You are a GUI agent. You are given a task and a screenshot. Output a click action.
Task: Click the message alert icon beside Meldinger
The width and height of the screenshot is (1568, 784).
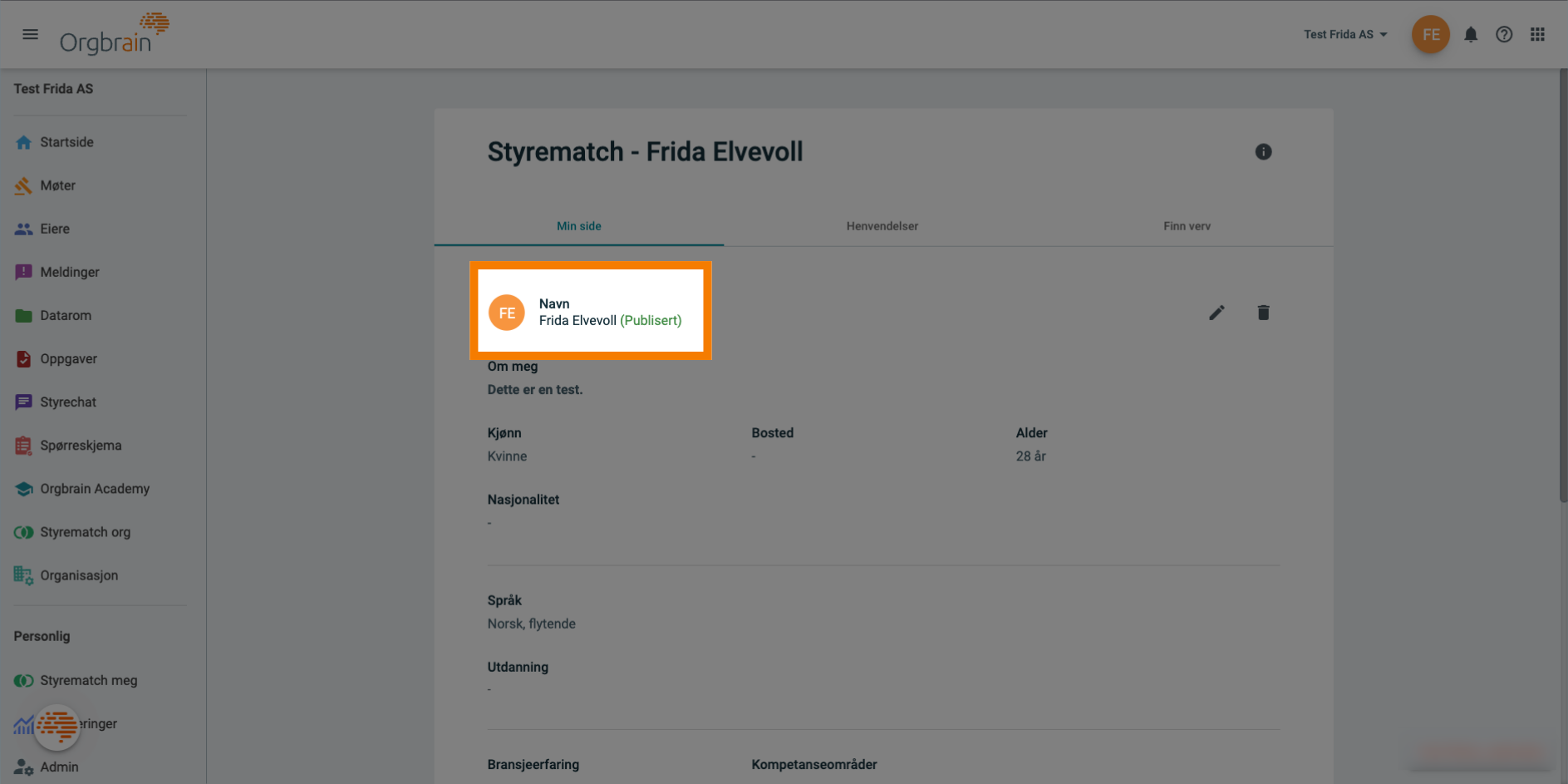(23, 272)
